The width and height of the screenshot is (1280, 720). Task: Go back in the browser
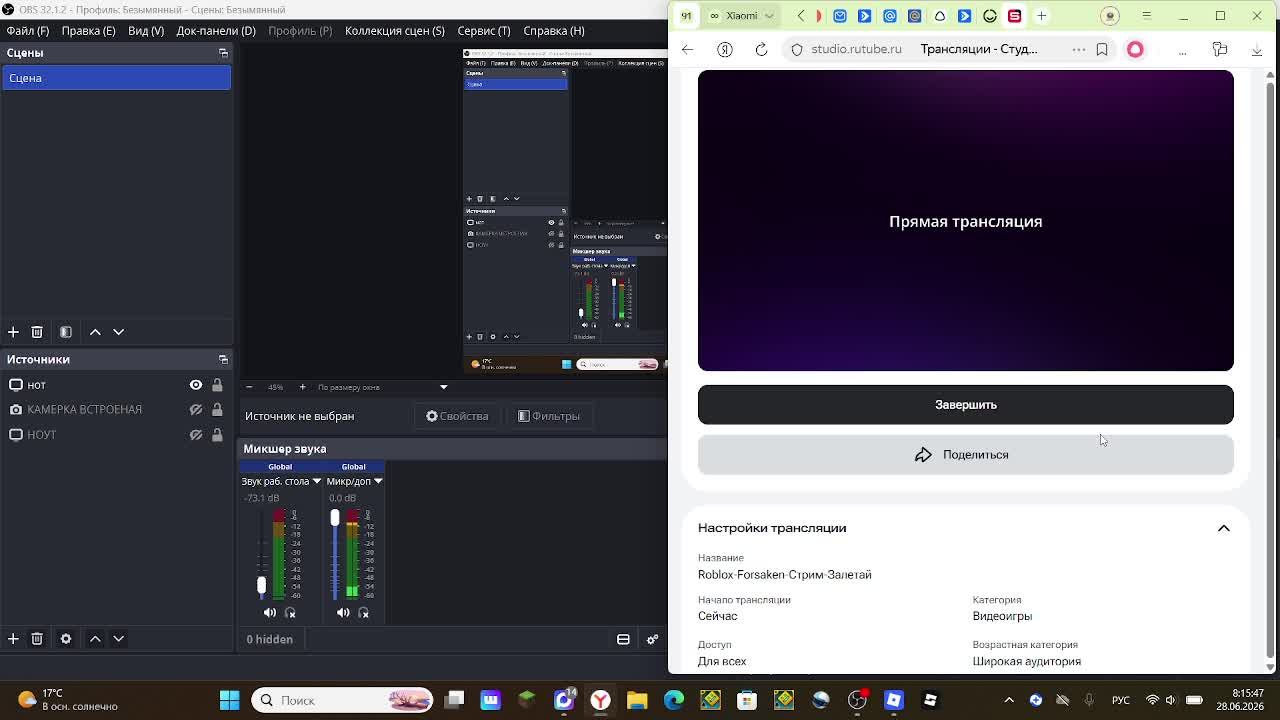coord(687,49)
